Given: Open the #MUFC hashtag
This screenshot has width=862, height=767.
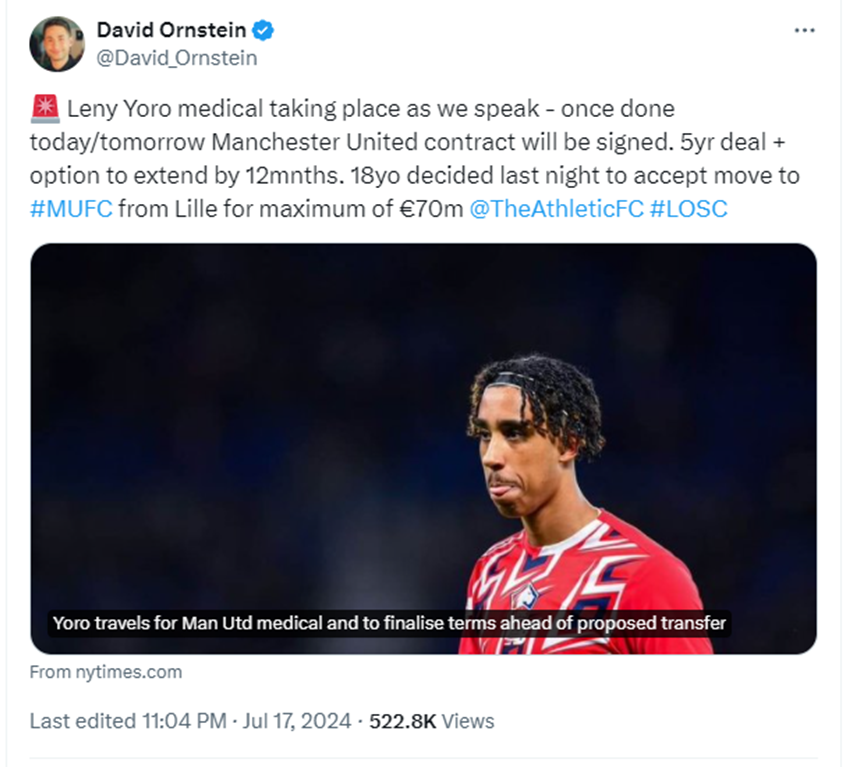Looking at the screenshot, I should pyautogui.click(x=71, y=209).
